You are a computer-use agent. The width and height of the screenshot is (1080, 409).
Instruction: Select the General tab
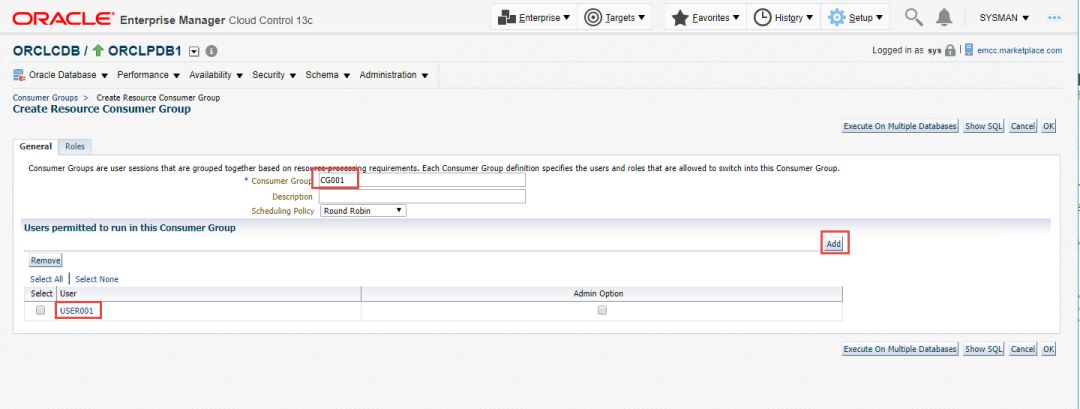click(36, 147)
